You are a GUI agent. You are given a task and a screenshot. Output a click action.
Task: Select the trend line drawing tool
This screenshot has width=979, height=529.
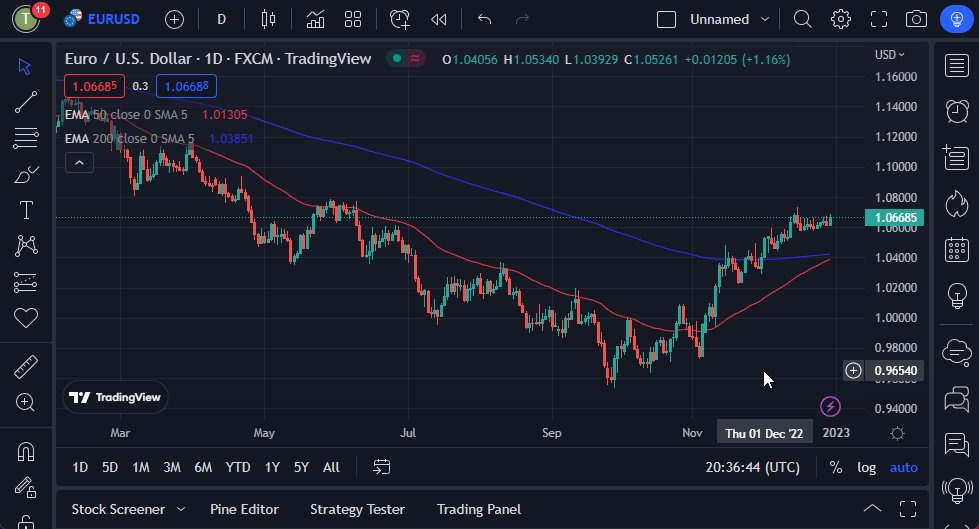pyautogui.click(x=26, y=102)
